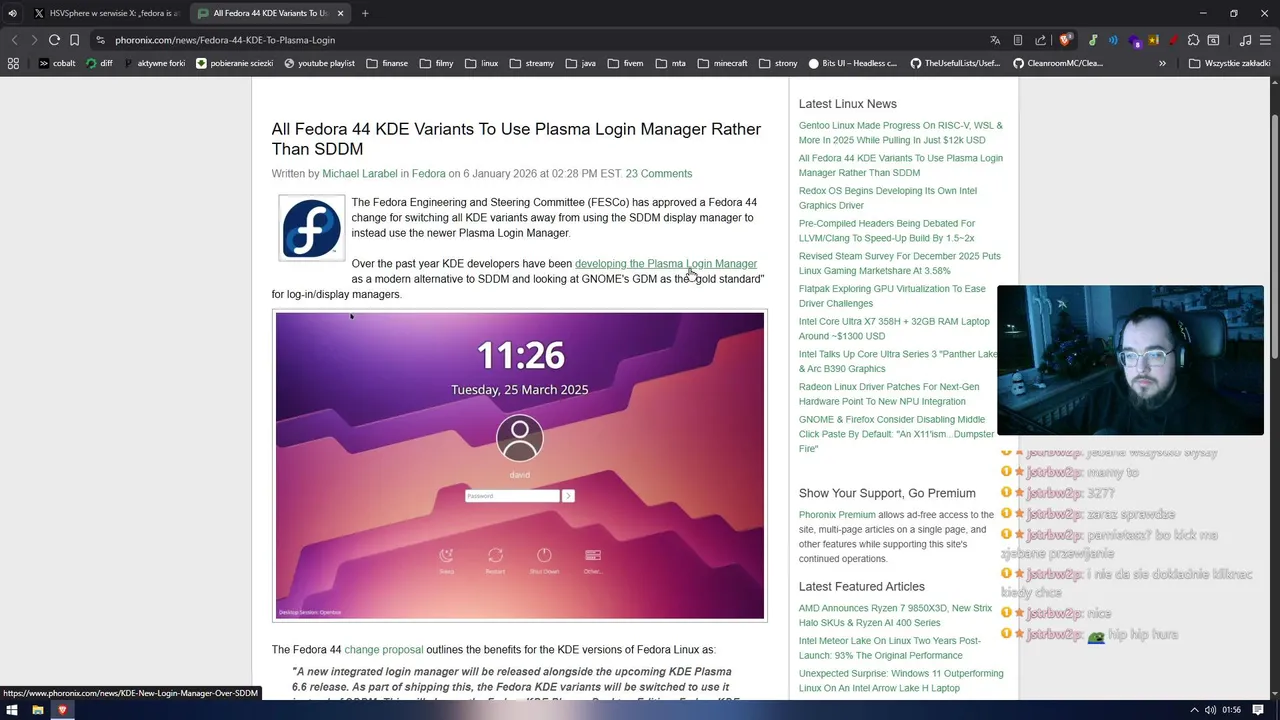This screenshot has width=1280, height=720.
Task: Click the translate page icon
Action: pos(995,40)
